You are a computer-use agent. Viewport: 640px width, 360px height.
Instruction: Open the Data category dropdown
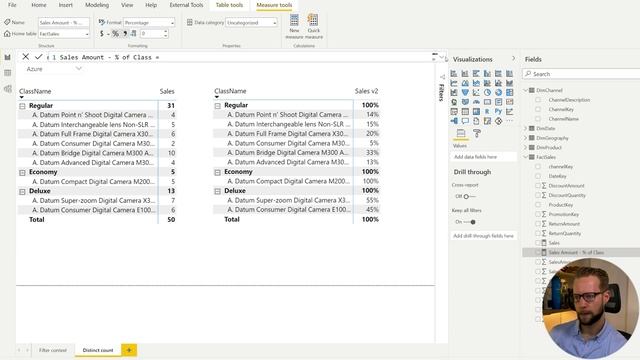tap(251, 22)
